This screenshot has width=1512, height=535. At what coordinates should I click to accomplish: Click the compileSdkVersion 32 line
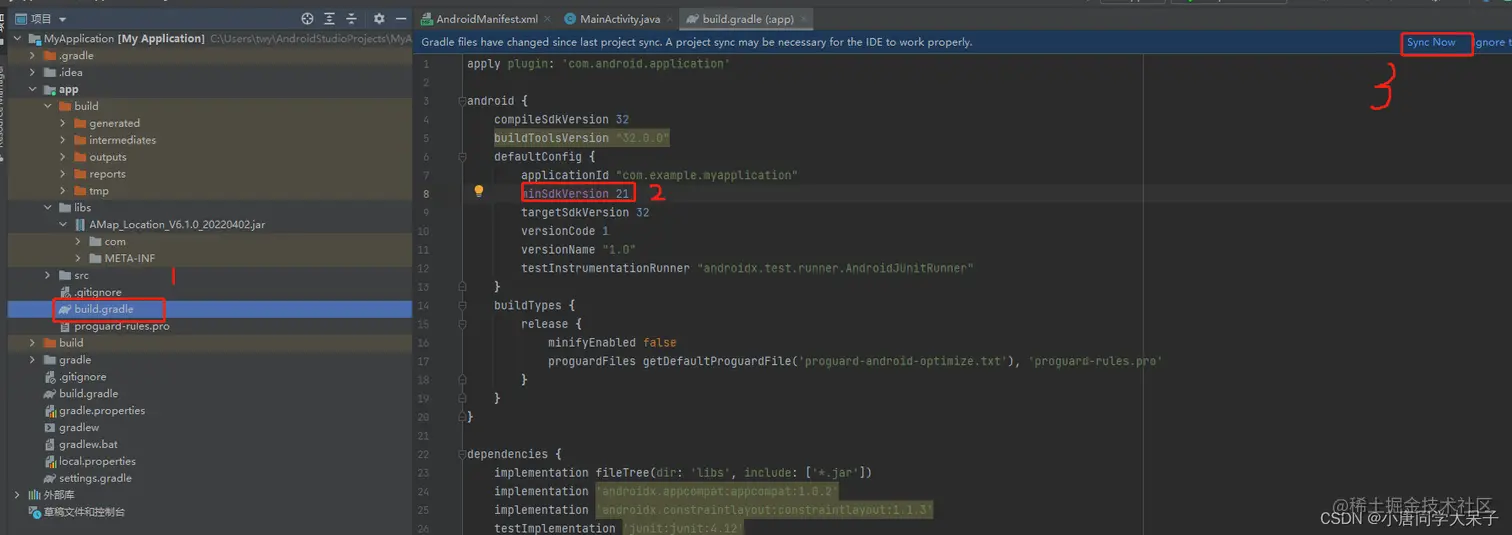click(562, 119)
